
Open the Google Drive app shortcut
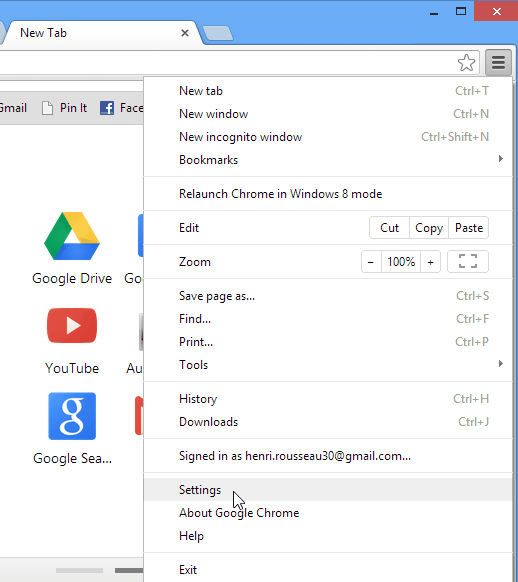tap(72, 236)
